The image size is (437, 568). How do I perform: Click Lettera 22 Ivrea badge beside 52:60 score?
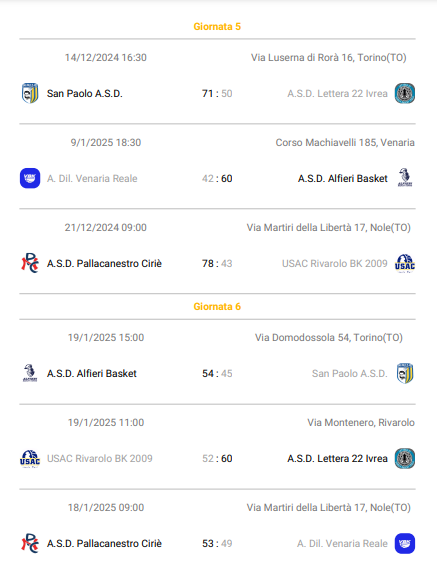coord(405,458)
